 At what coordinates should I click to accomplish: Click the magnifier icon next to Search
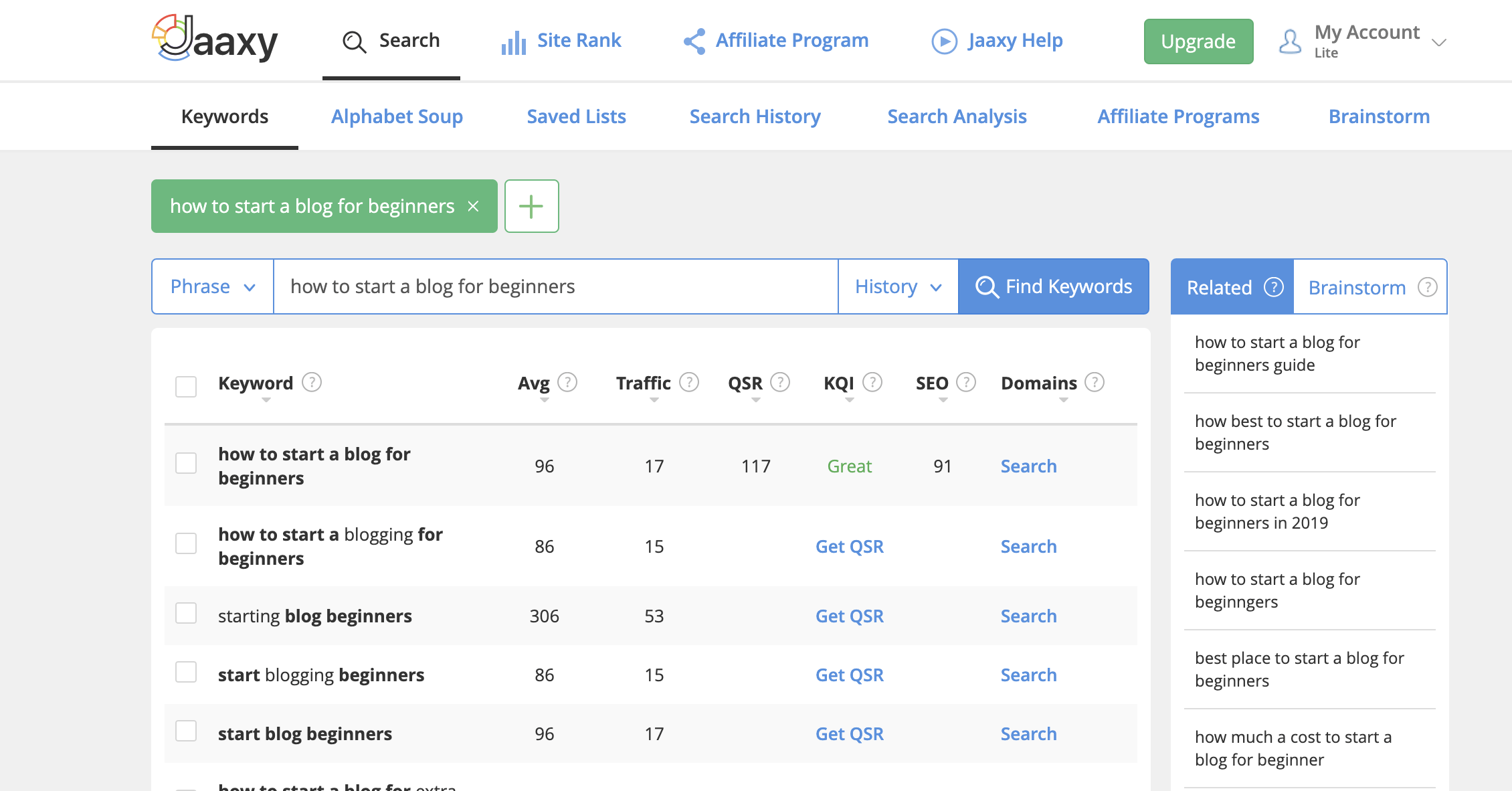[354, 41]
